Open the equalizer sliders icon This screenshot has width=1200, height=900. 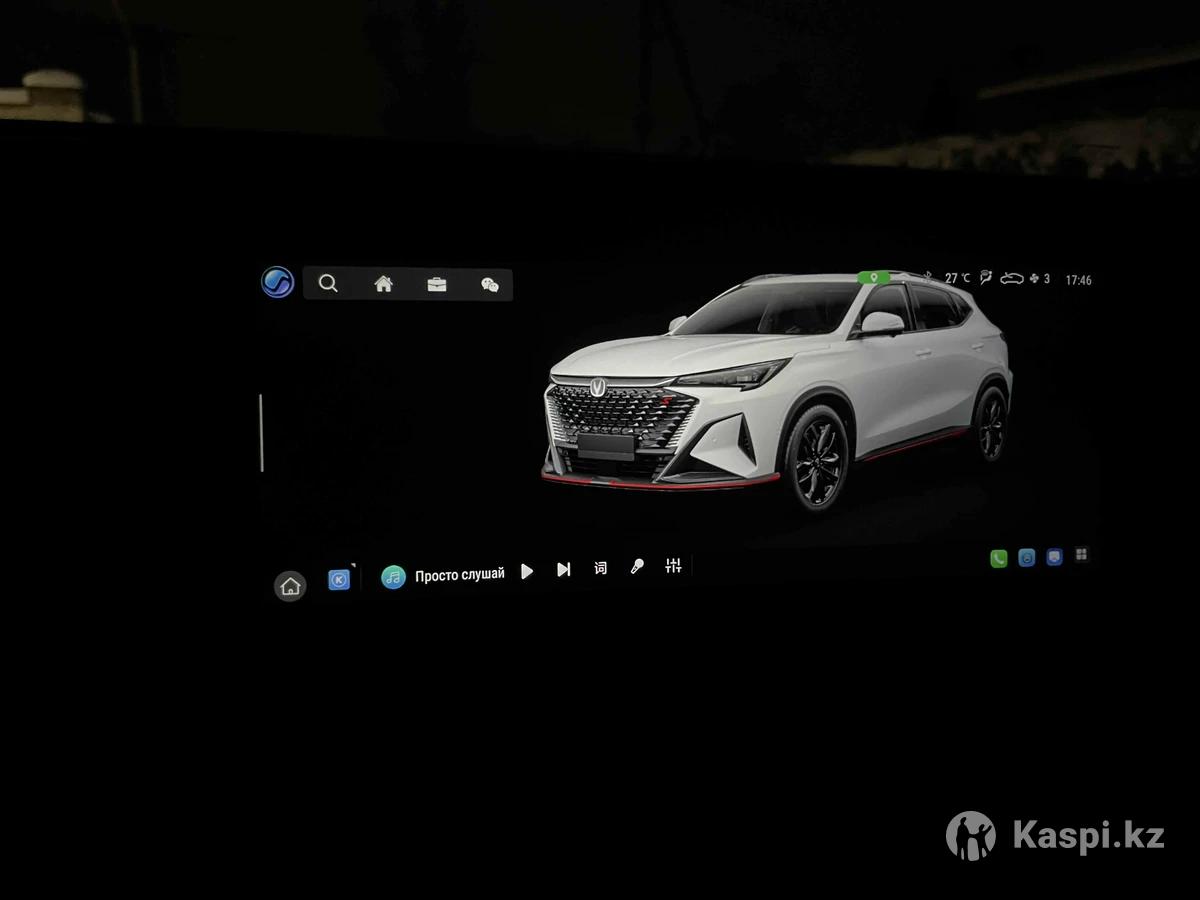coord(673,566)
